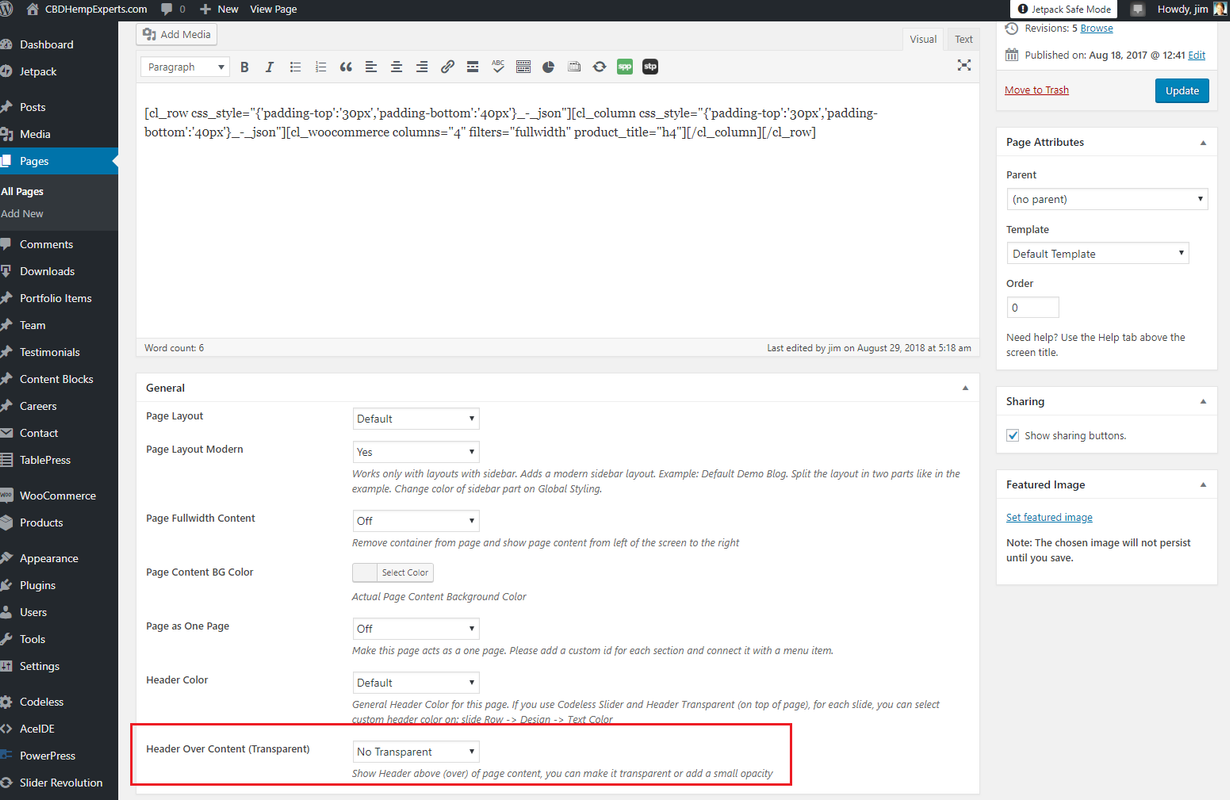Align text center
This screenshot has width=1230, height=800.
click(396, 67)
